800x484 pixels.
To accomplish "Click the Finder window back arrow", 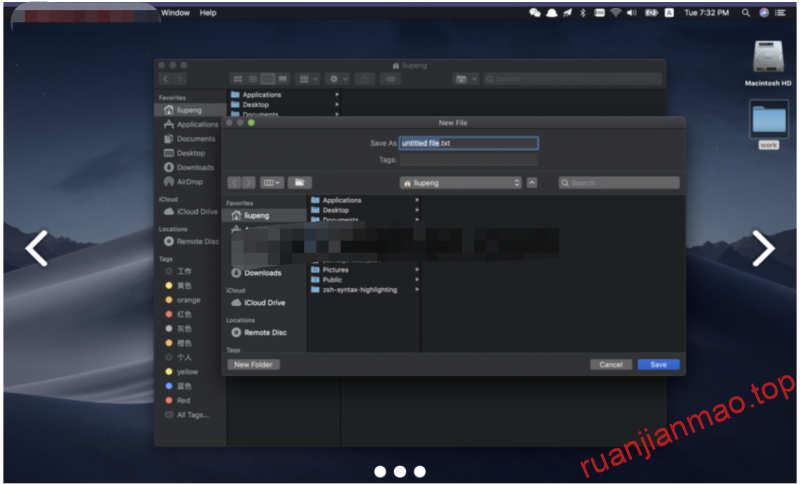I will [165, 79].
